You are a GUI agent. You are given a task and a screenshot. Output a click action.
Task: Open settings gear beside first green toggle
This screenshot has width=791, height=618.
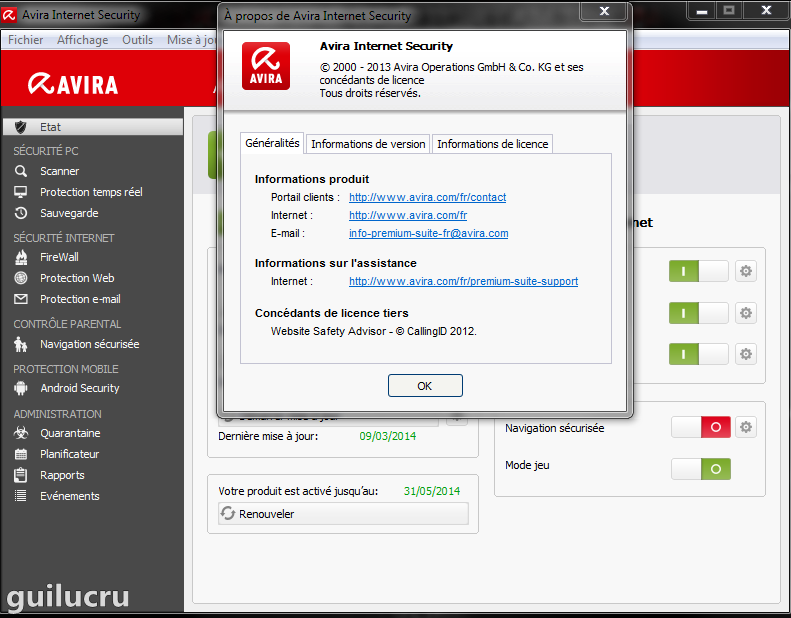(746, 271)
